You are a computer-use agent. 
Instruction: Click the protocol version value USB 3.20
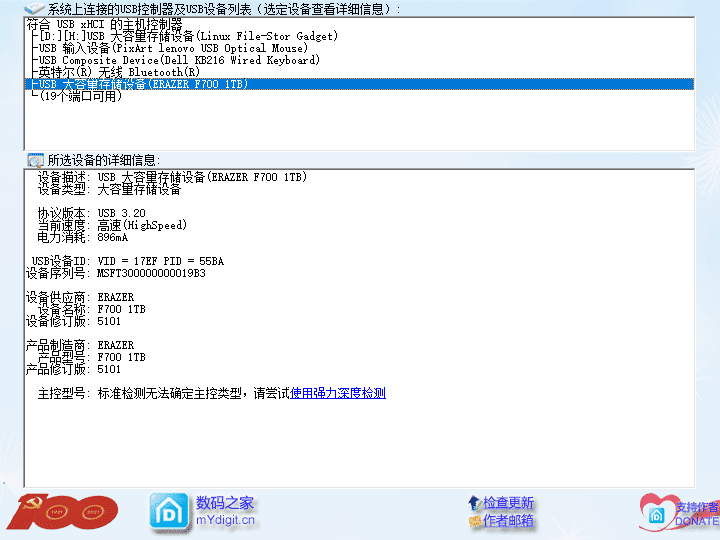(122, 213)
